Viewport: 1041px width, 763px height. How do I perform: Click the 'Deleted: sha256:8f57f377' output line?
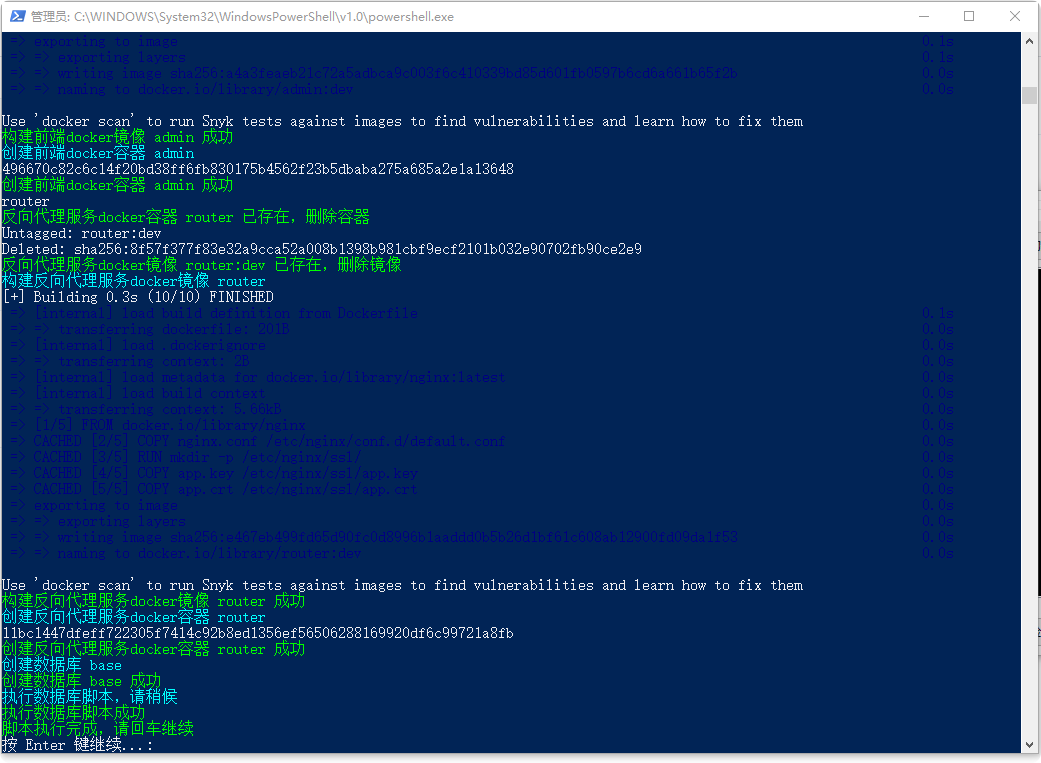pos(321,249)
